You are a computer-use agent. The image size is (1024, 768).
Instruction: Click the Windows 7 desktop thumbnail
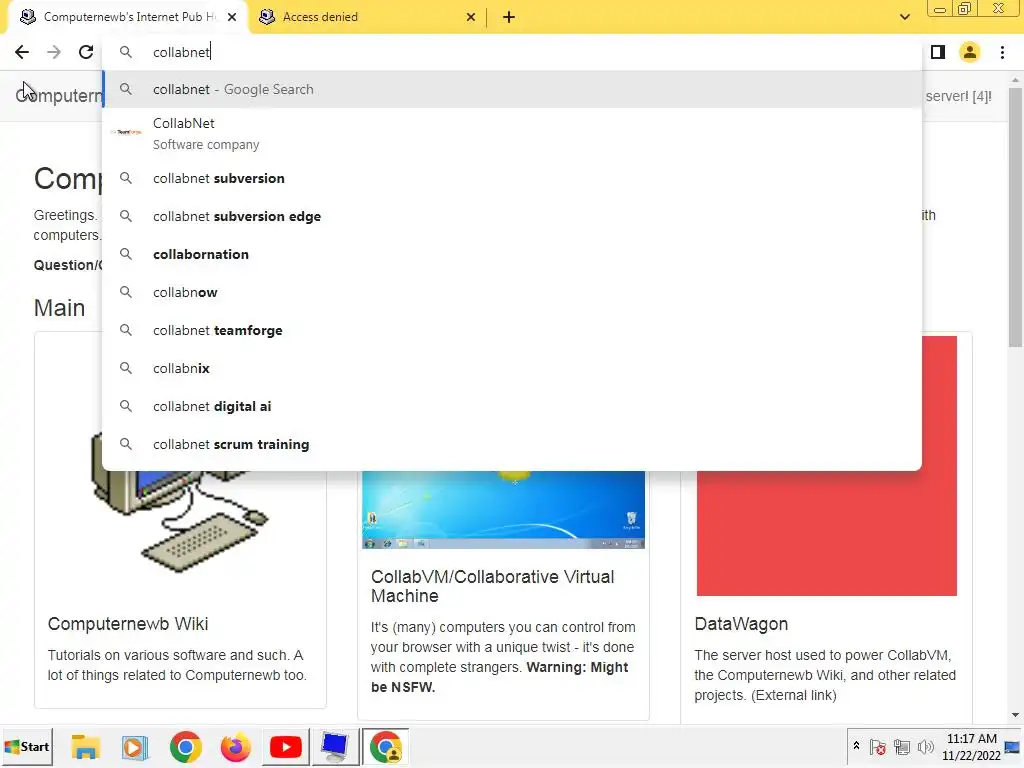pyautogui.click(x=504, y=509)
